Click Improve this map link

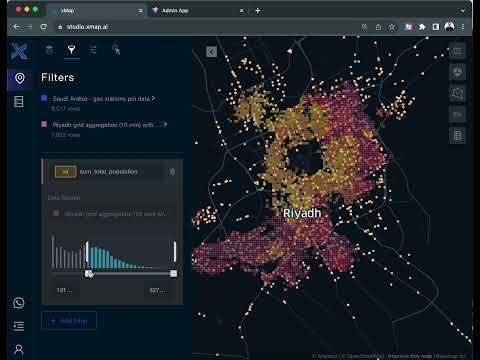(x=410, y=356)
